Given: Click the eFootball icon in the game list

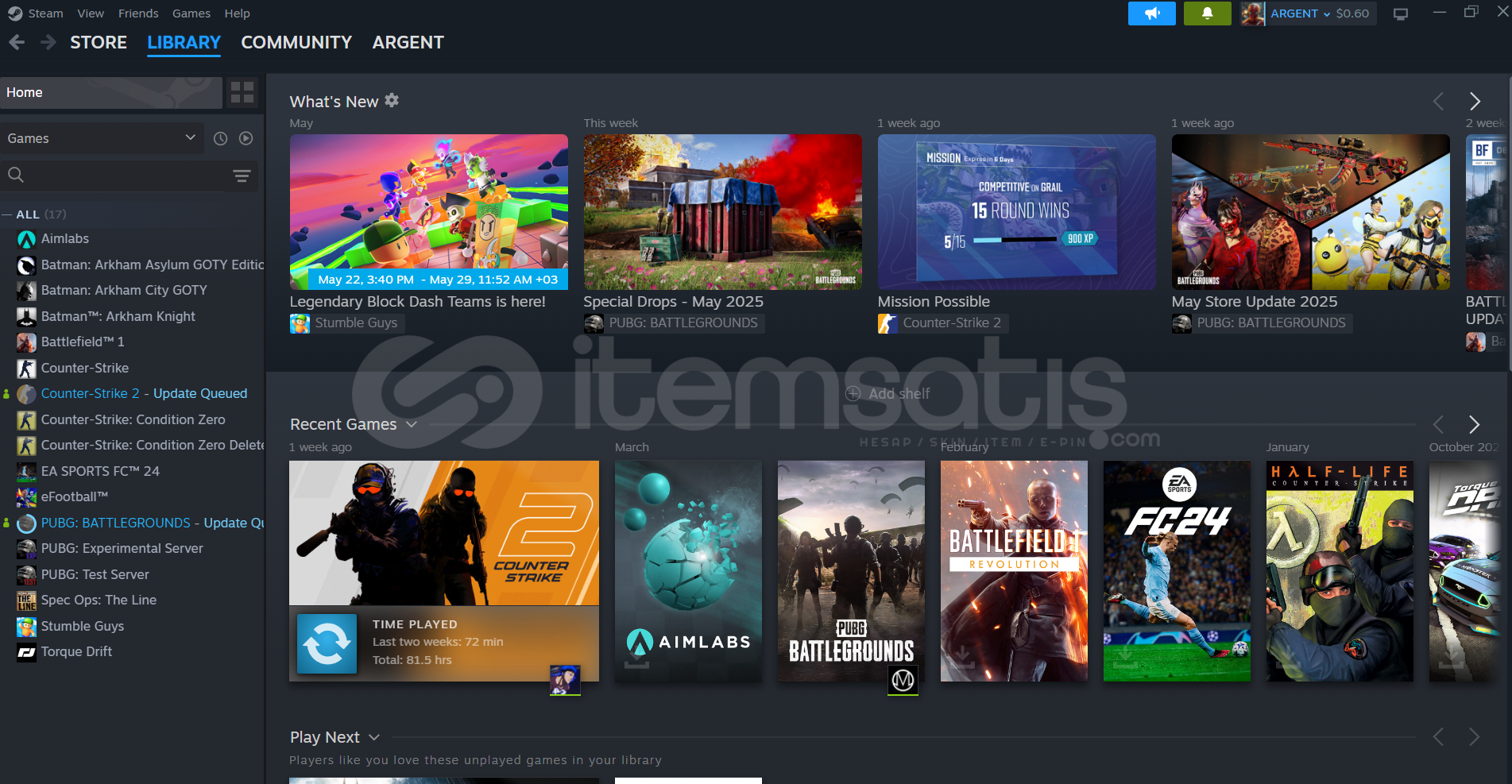Looking at the screenshot, I should click(26, 497).
